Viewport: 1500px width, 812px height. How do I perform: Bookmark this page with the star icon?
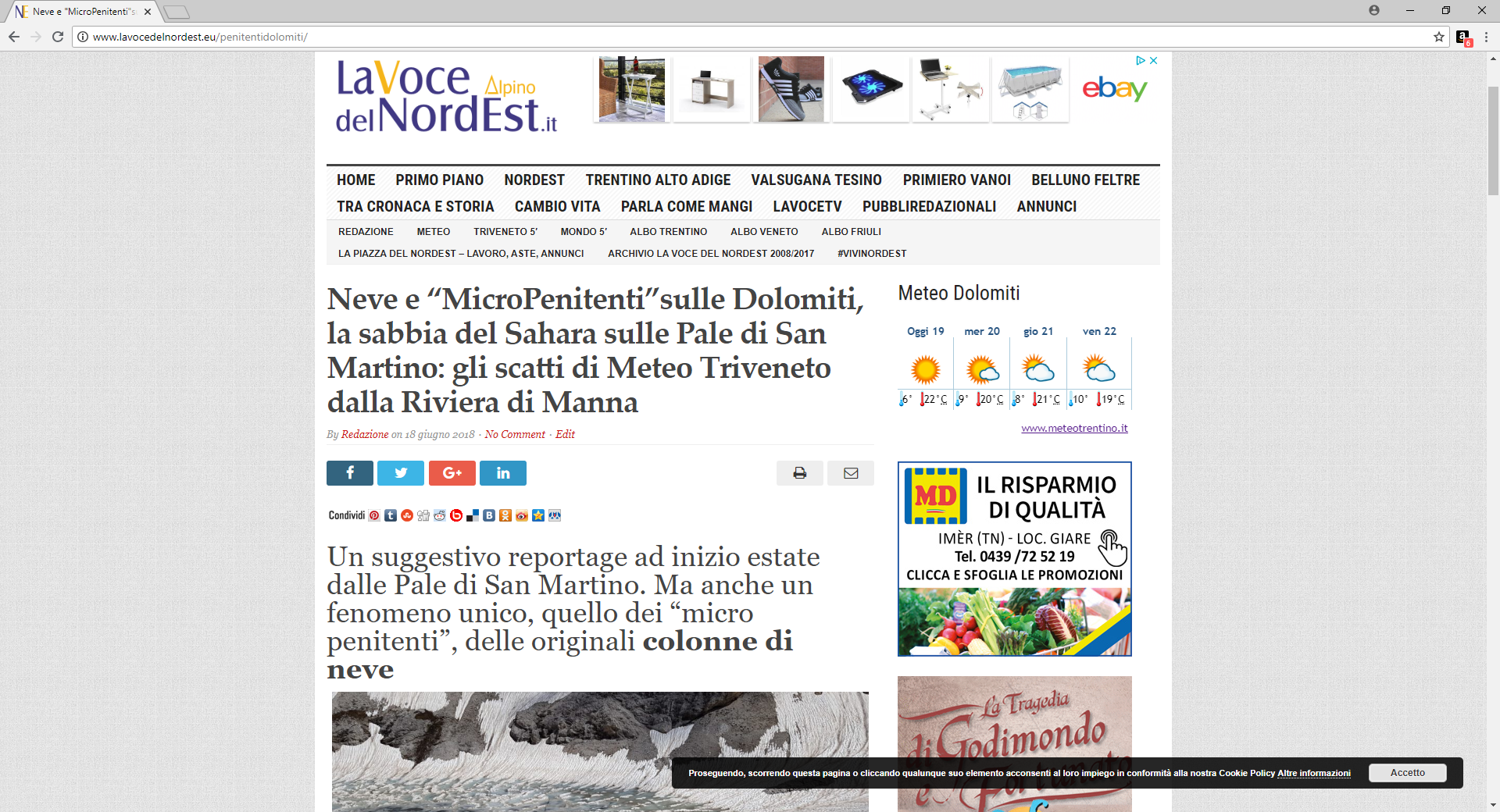(x=1438, y=37)
